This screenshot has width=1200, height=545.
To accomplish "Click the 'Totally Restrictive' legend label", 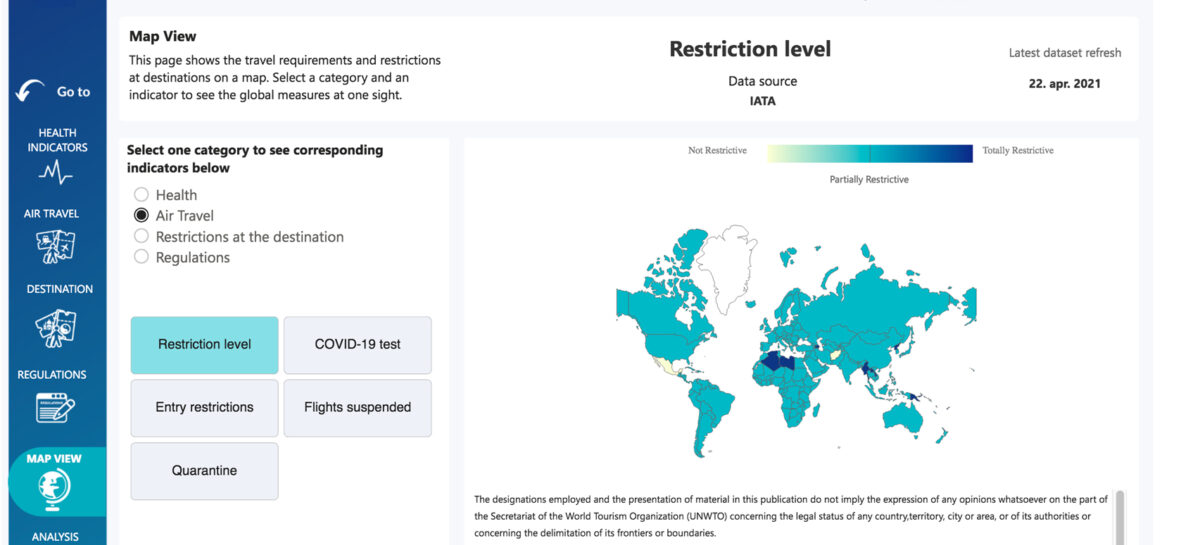I will 1018,151.
